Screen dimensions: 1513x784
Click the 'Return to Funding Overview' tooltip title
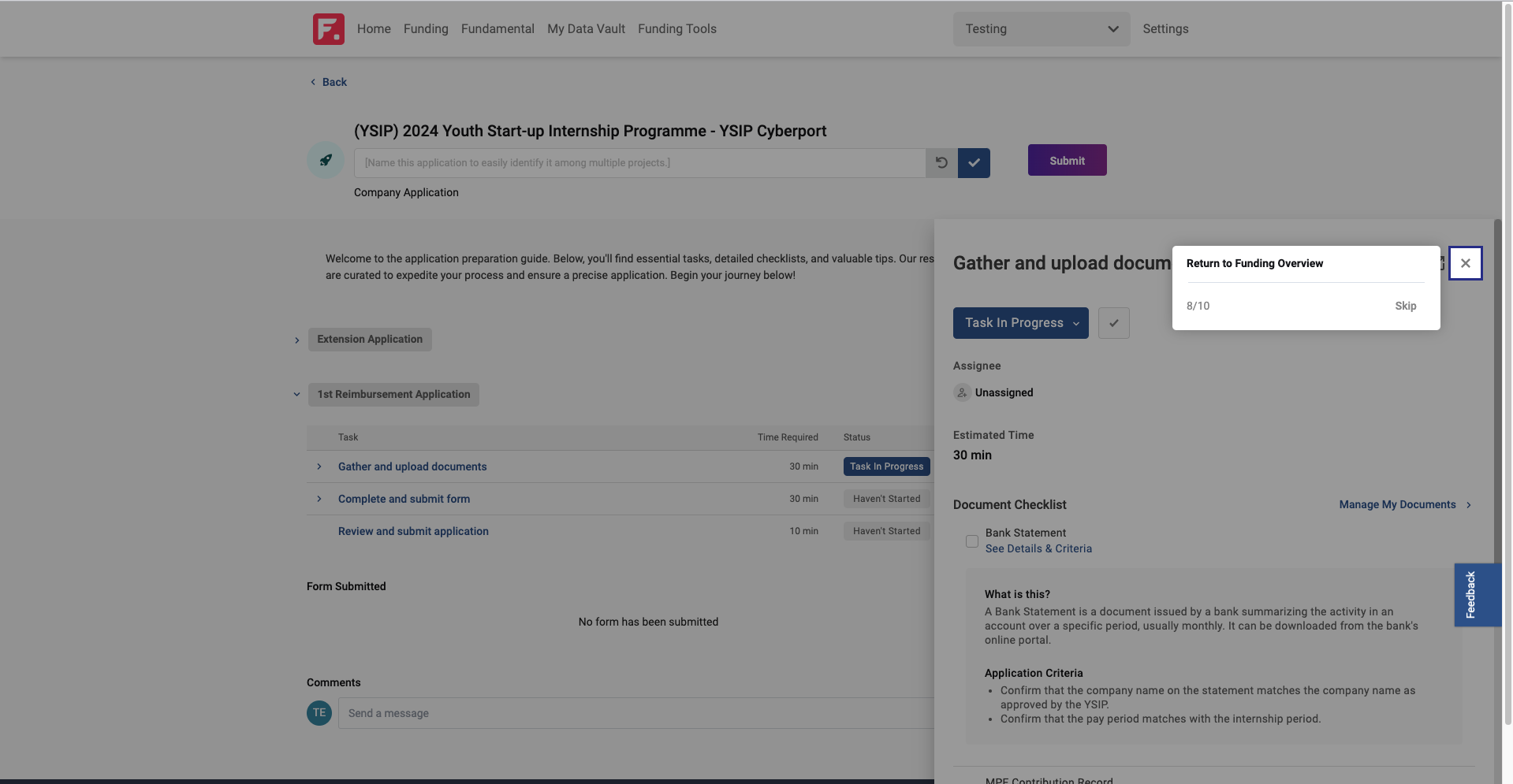click(x=1254, y=263)
